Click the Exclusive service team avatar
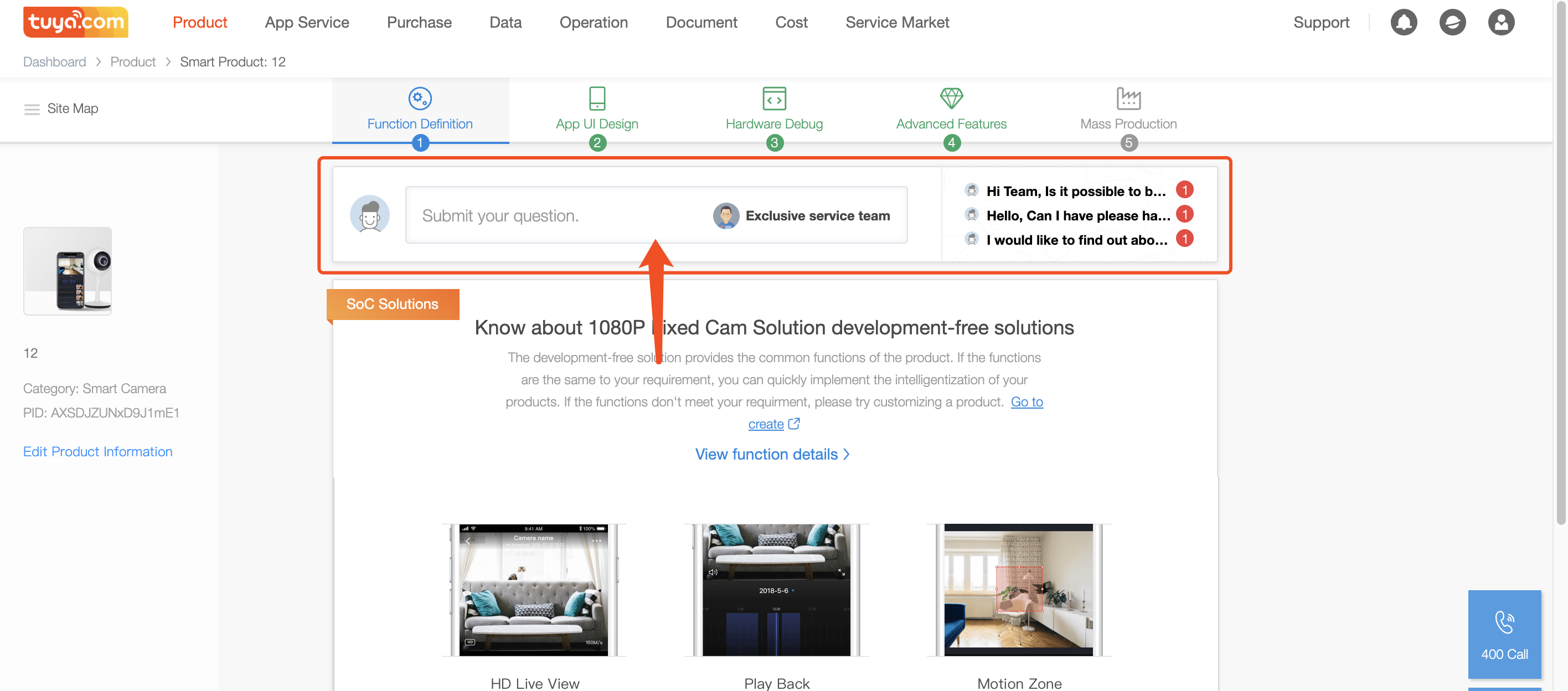The width and height of the screenshot is (1568, 691). (x=725, y=215)
